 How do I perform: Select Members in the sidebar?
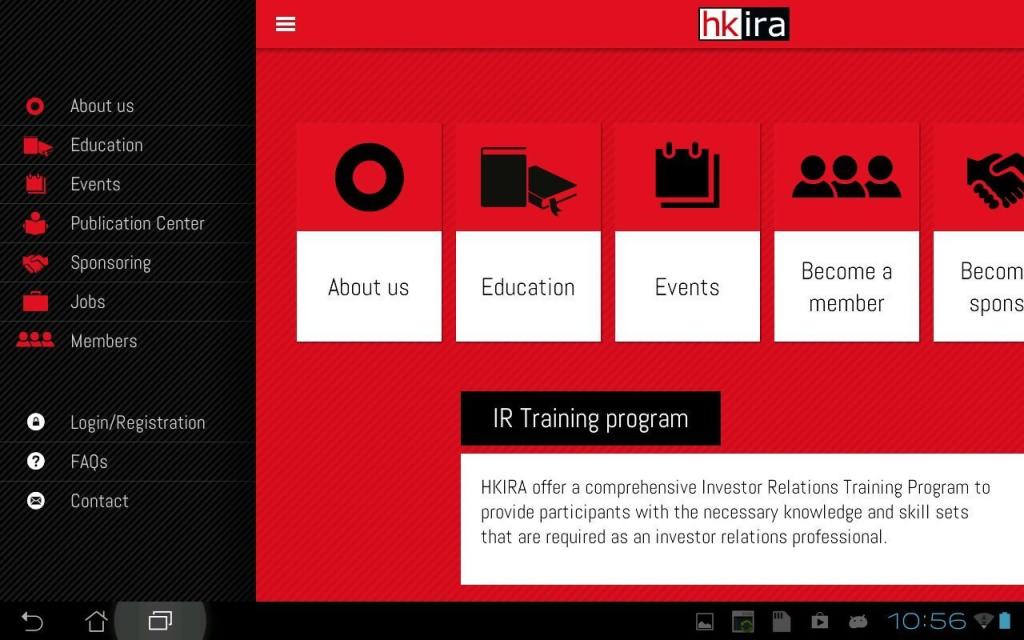(x=103, y=341)
